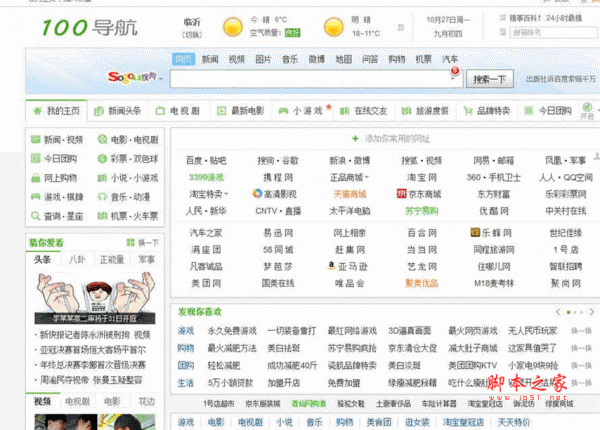Viewport: 600px width, 430px height.
Task: Open the 我的主页 home tab
Action: pos(57,111)
